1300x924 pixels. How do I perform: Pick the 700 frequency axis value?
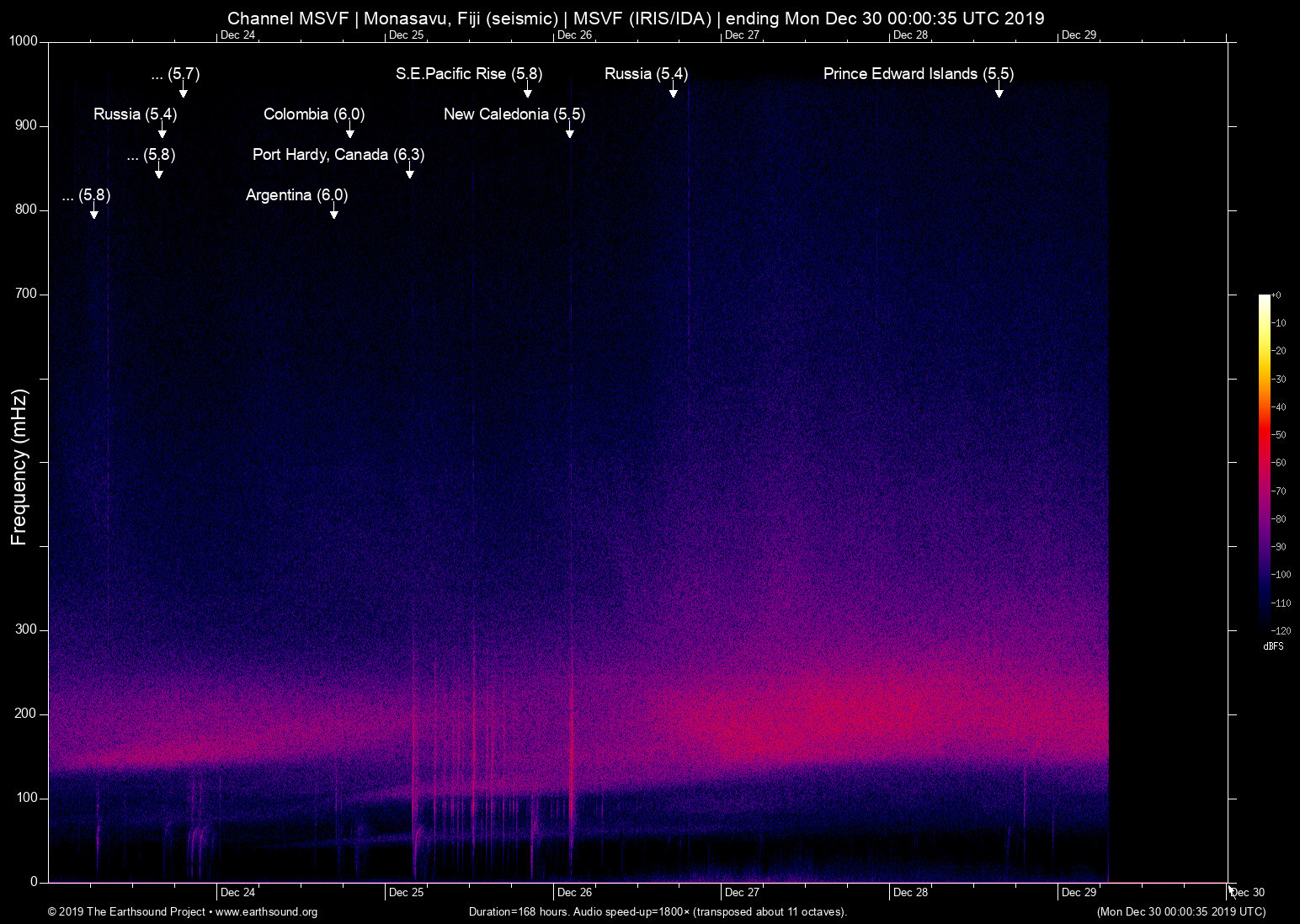point(26,294)
